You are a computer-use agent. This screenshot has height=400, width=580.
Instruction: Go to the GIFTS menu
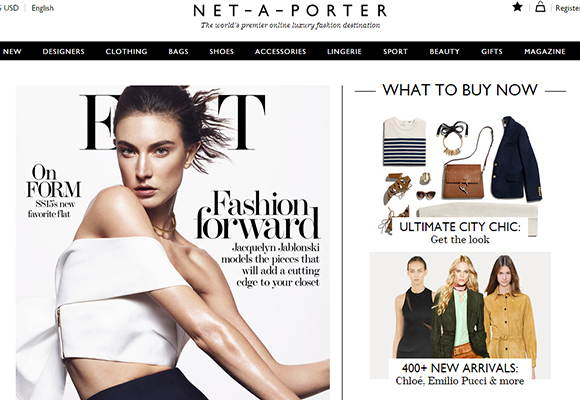(x=492, y=51)
